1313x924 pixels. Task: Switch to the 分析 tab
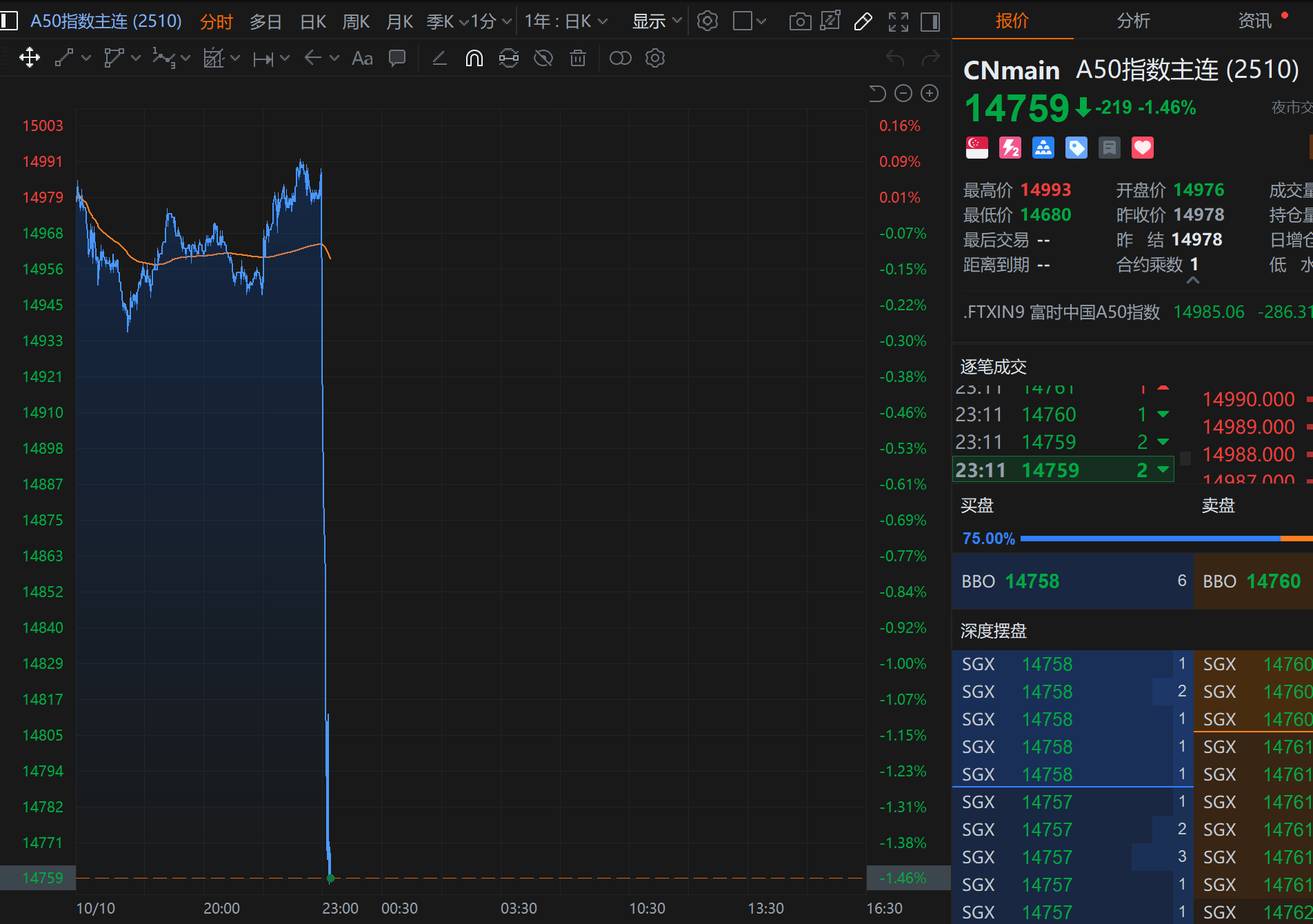(x=1133, y=21)
